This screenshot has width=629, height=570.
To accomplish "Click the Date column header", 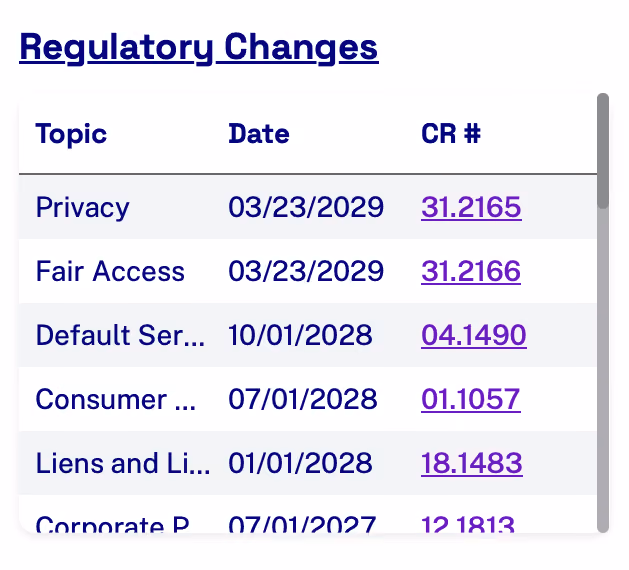I will [259, 134].
